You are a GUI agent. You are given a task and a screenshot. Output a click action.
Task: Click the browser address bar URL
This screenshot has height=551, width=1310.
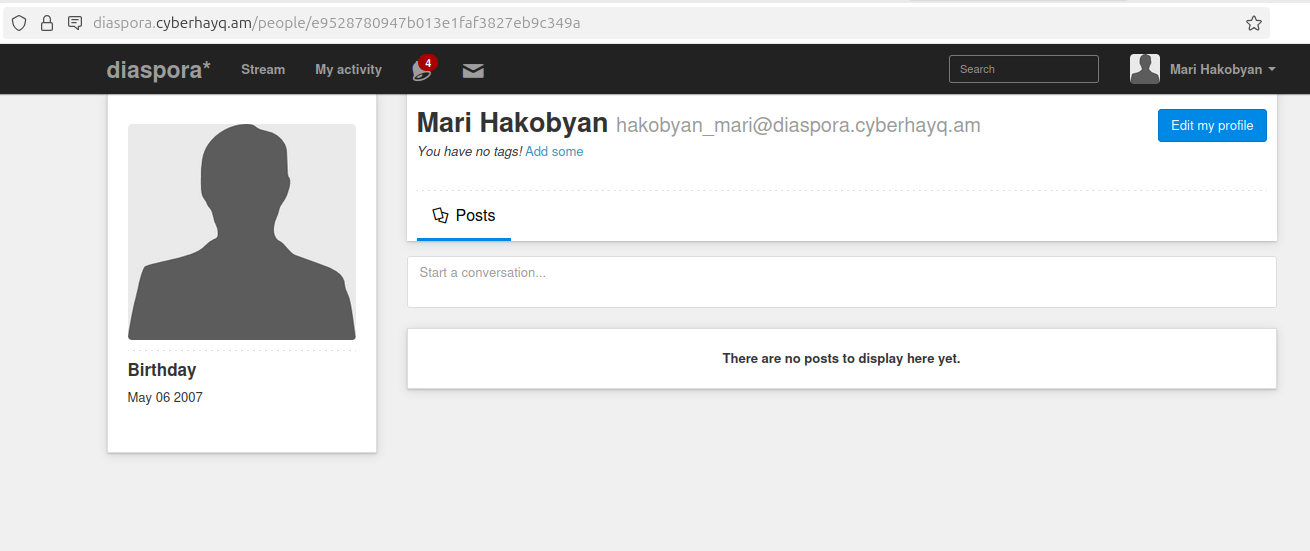coord(336,23)
